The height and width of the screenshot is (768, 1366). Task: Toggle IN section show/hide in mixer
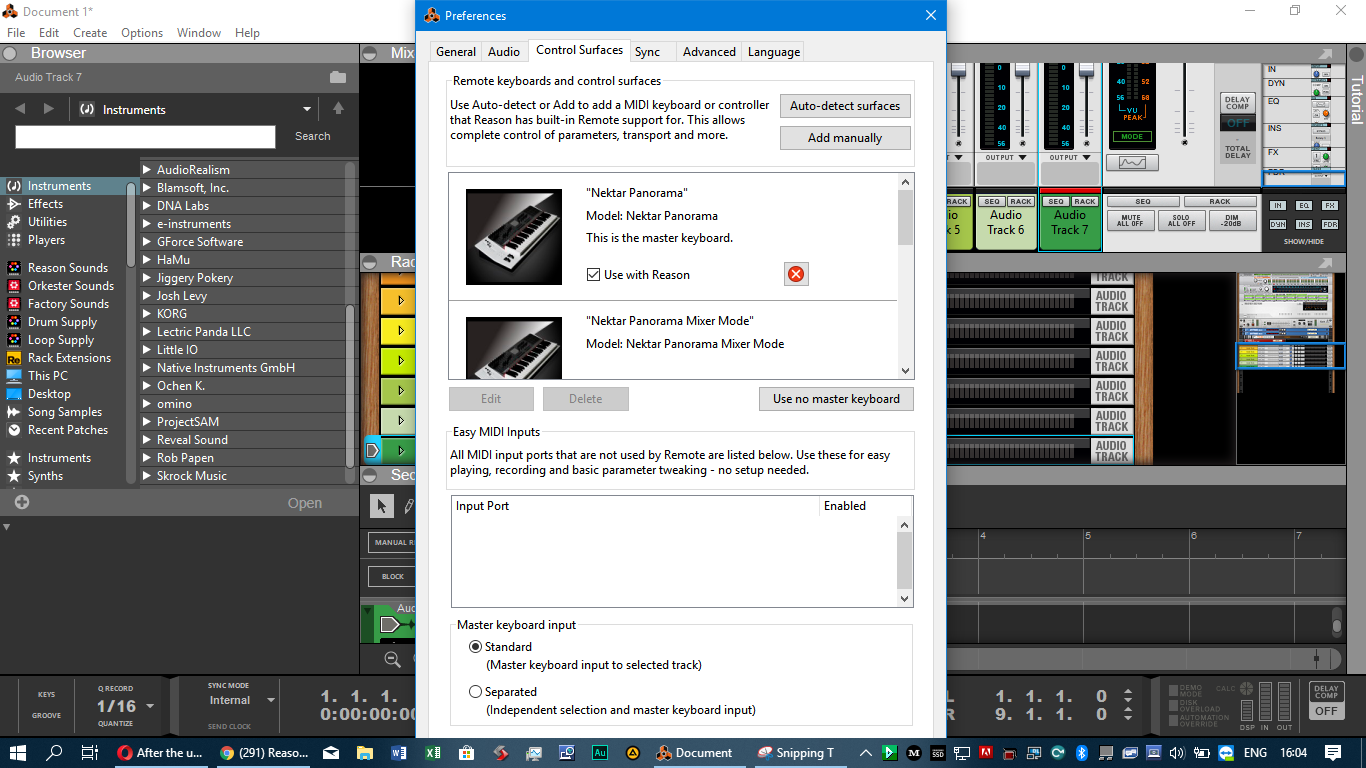[1277, 205]
